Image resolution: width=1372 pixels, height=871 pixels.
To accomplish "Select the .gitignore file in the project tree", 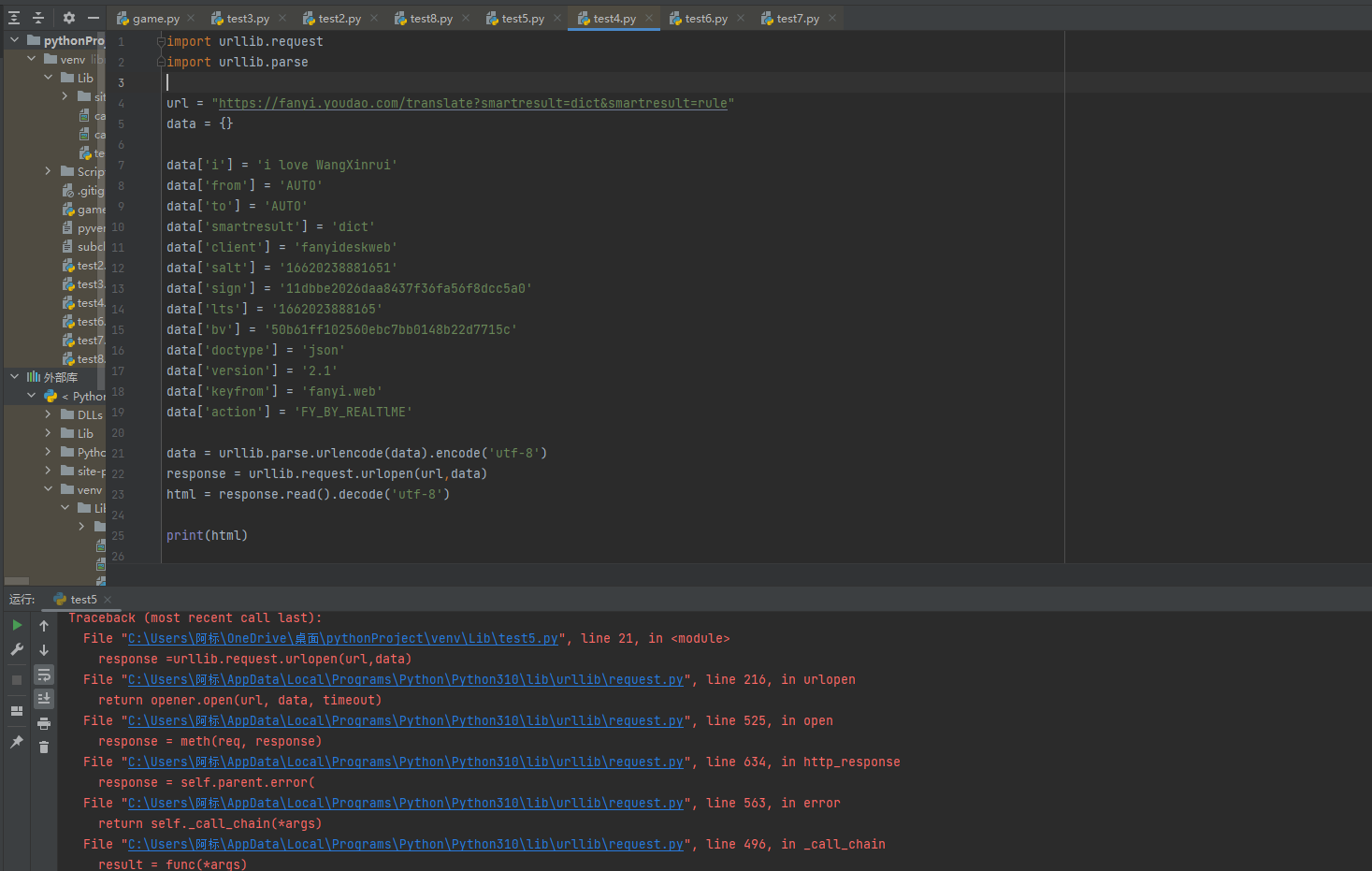I will click(x=83, y=191).
